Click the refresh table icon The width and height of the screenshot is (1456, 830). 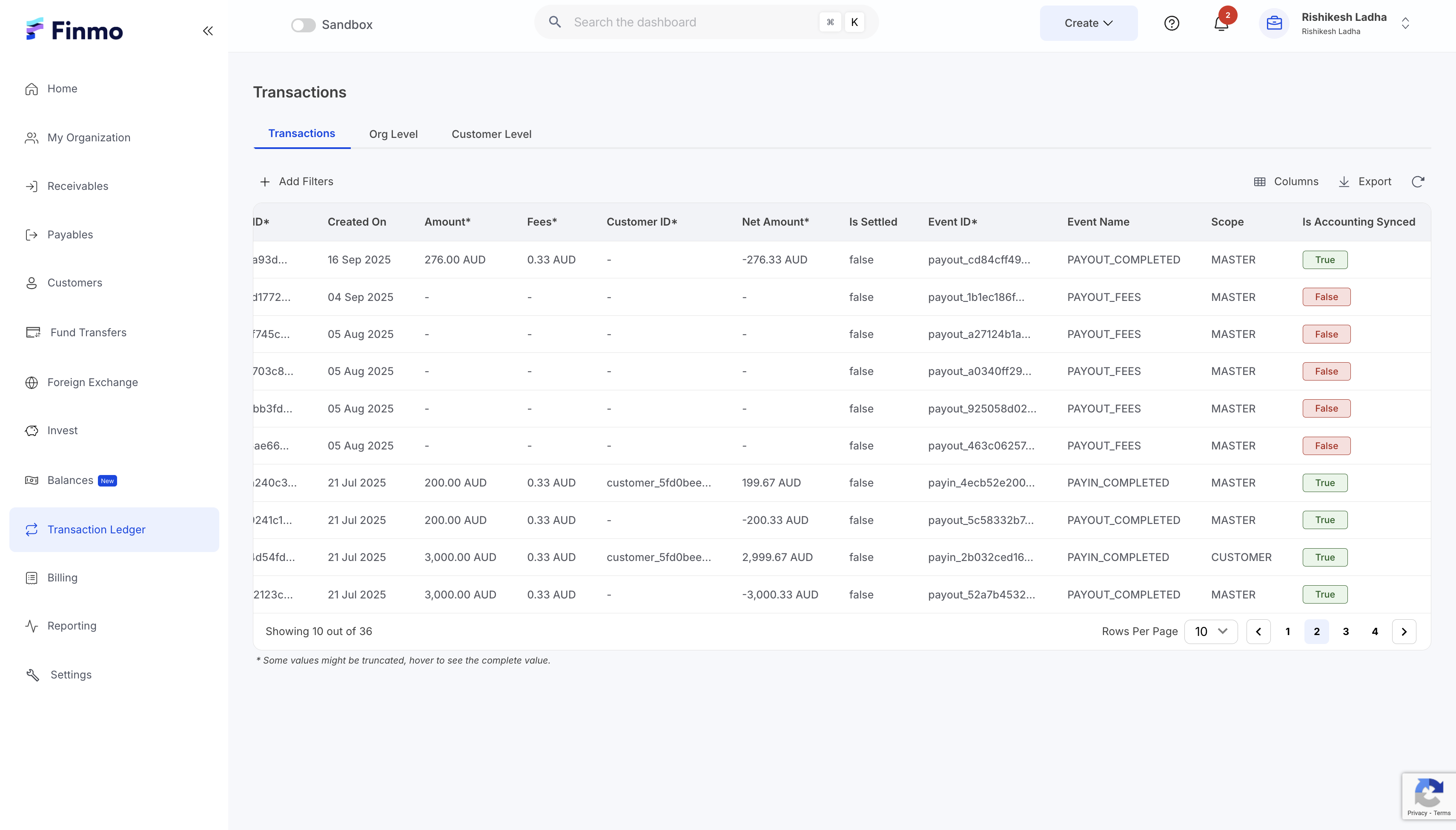1418,181
